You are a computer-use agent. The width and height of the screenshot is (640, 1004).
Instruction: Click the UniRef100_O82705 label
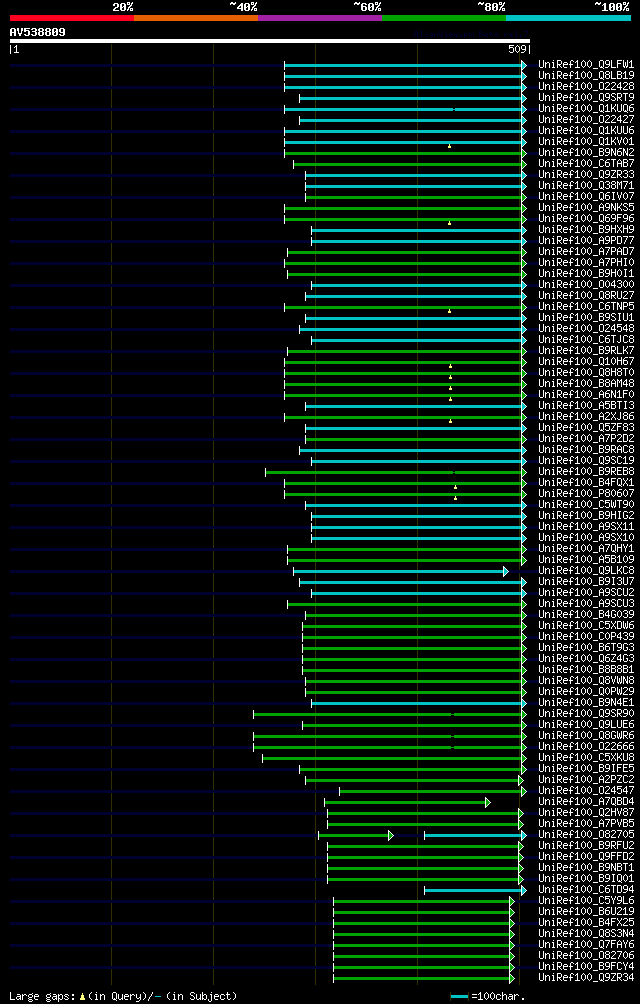click(x=586, y=833)
